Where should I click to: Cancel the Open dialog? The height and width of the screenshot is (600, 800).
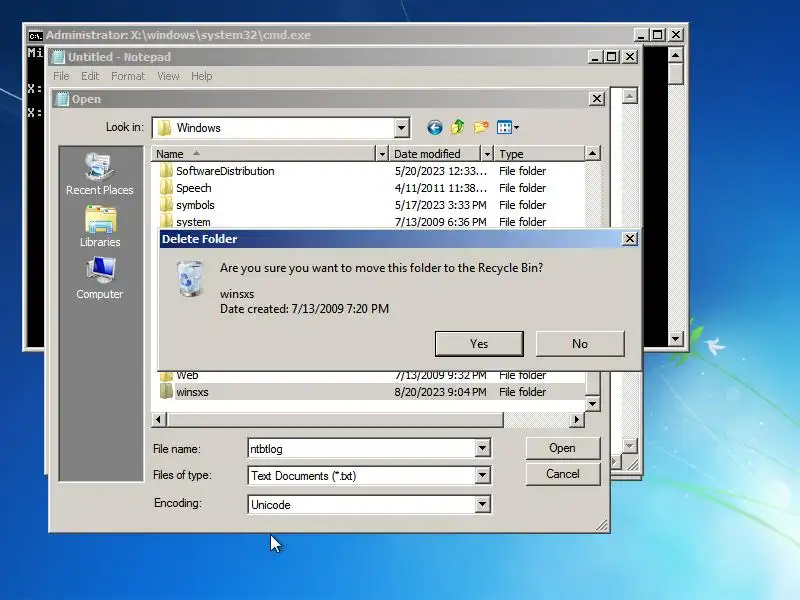click(562, 474)
